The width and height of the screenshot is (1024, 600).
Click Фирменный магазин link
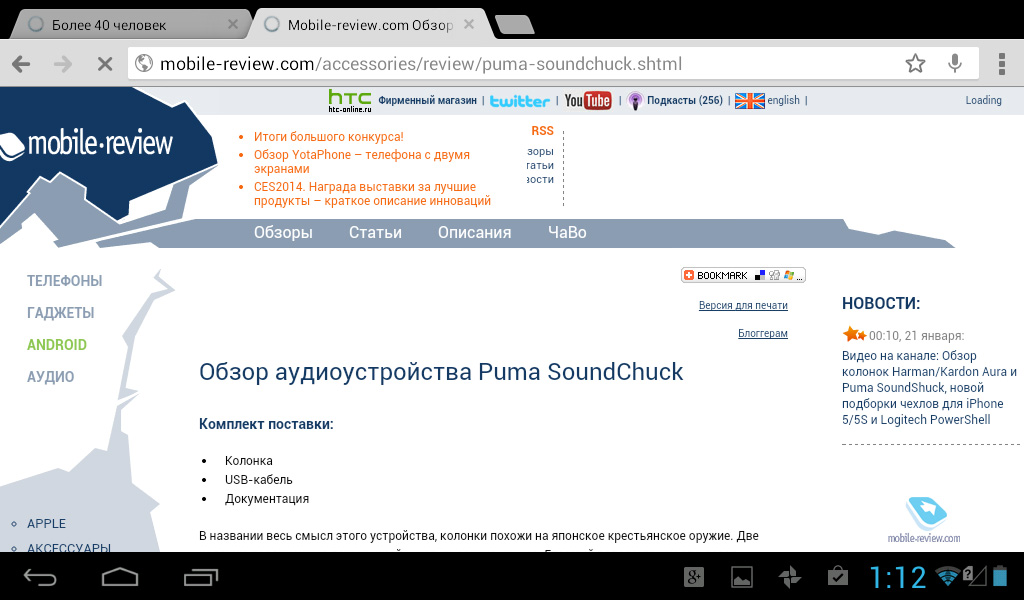427,101
